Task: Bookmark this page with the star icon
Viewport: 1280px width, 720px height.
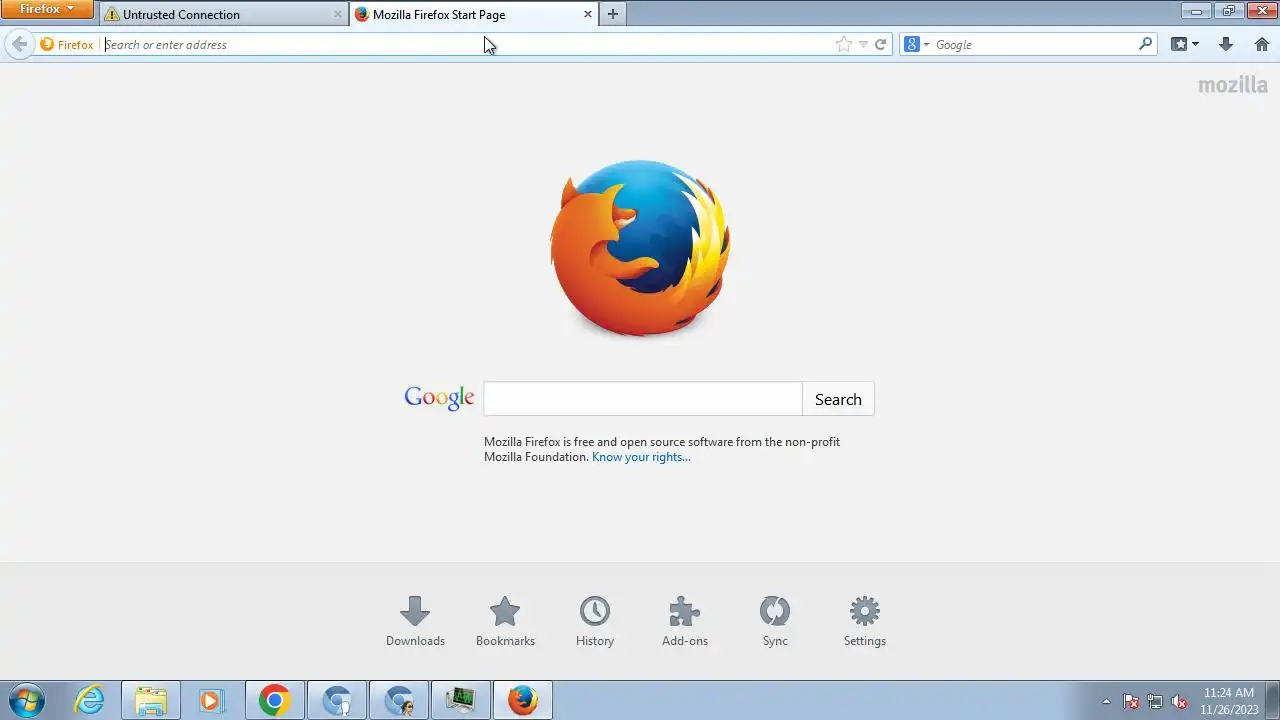Action: 843,44
